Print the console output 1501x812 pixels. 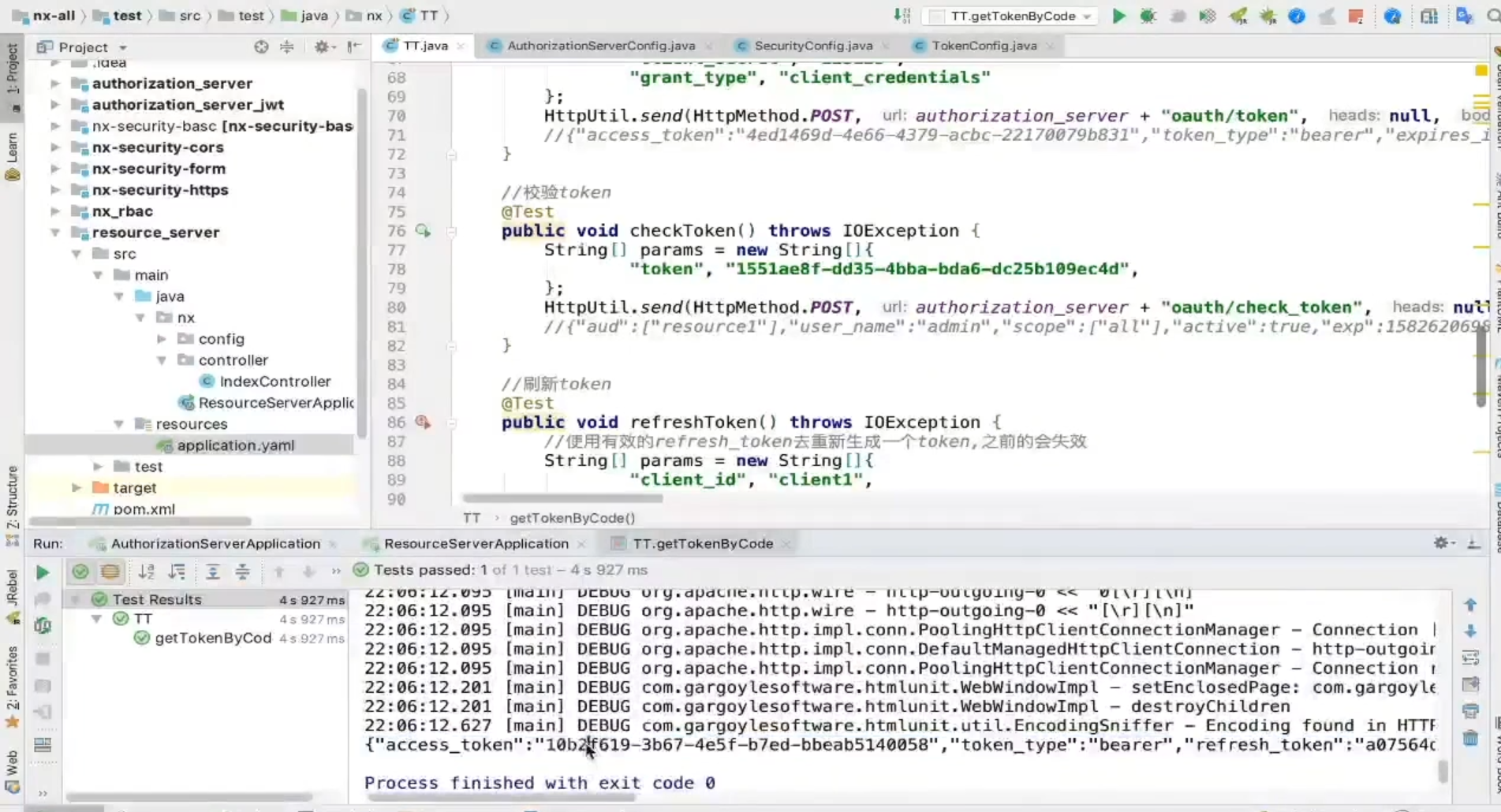(1470, 711)
